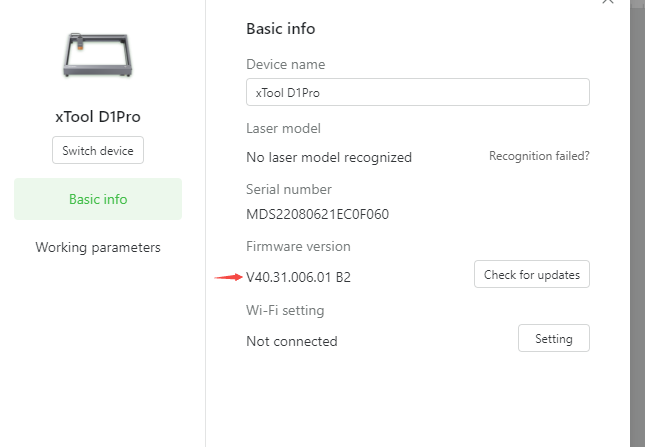
Task: Open the Wi-Fi Setting button
Action: point(554,338)
